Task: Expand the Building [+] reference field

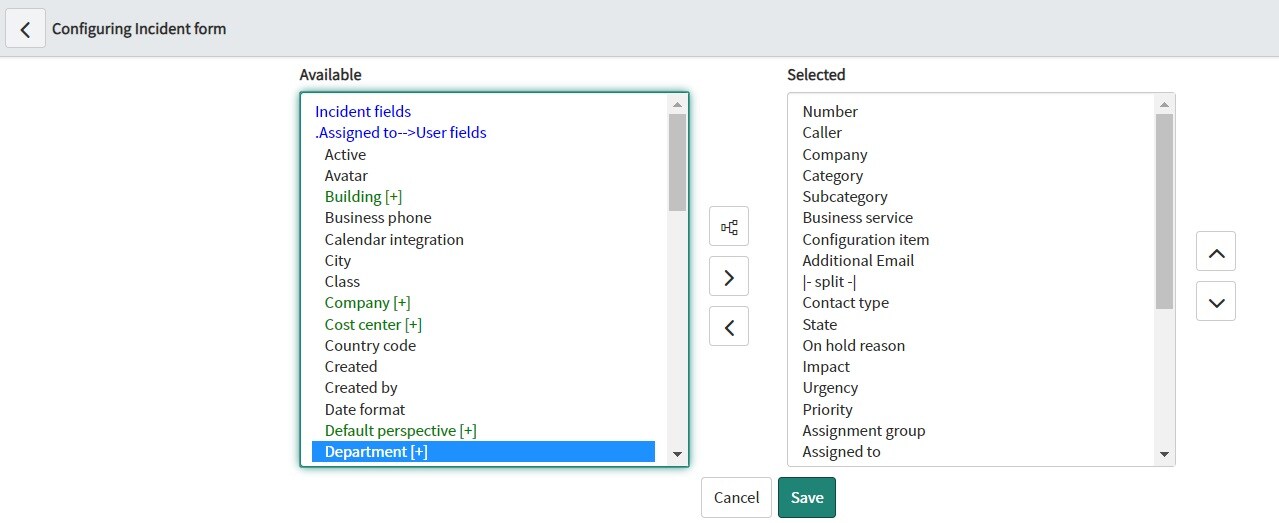Action: point(363,197)
